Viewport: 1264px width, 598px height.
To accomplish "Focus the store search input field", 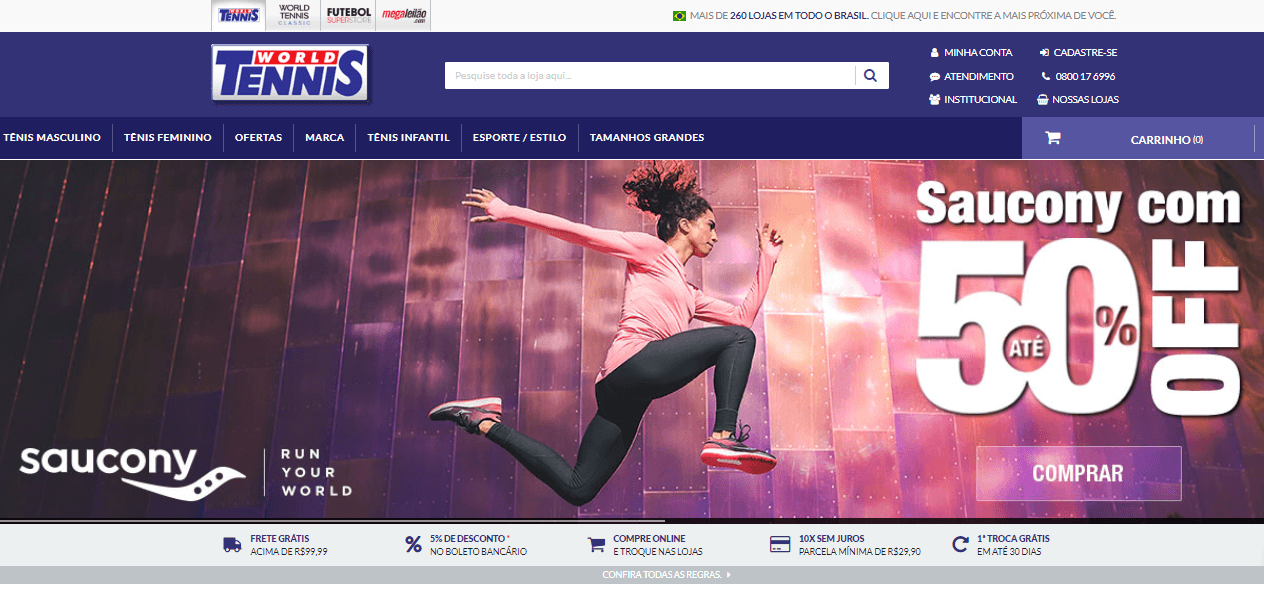I will [x=650, y=76].
